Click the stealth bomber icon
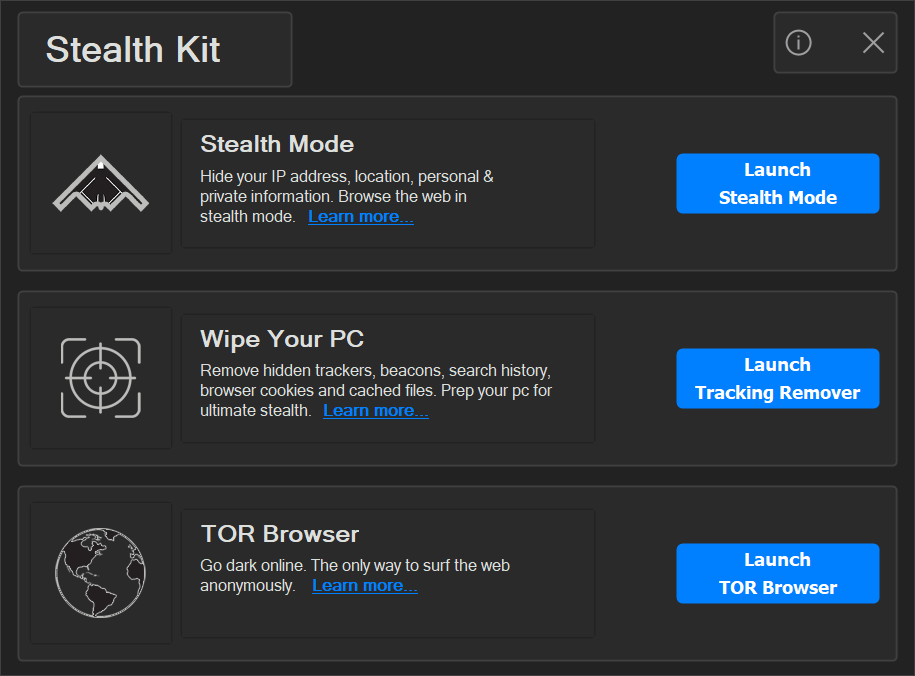Image resolution: width=915 pixels, height=676 pixels. pos(101,183)
